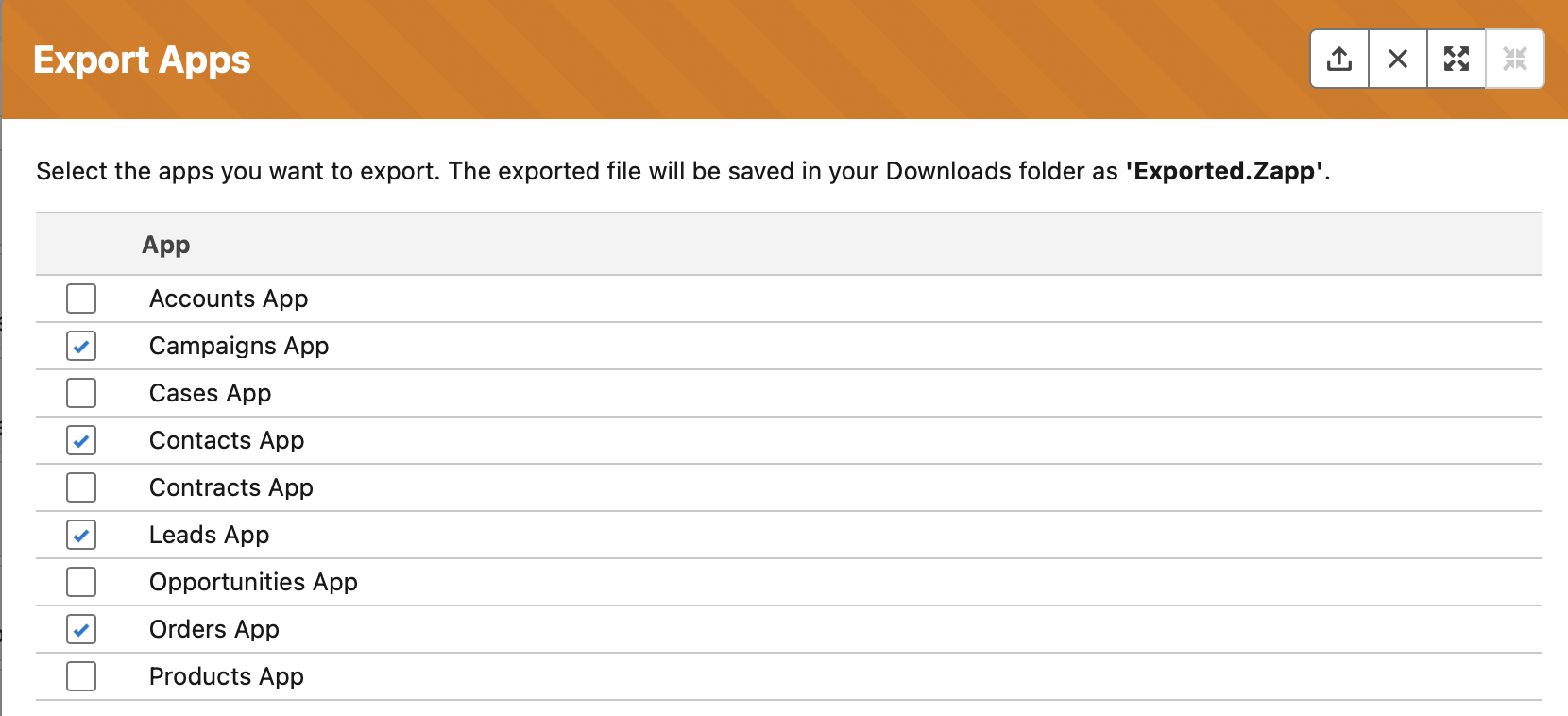Screen dimensions: 1568x716
Task: Expand dialog to full screen
Action: coord(1457,59)
